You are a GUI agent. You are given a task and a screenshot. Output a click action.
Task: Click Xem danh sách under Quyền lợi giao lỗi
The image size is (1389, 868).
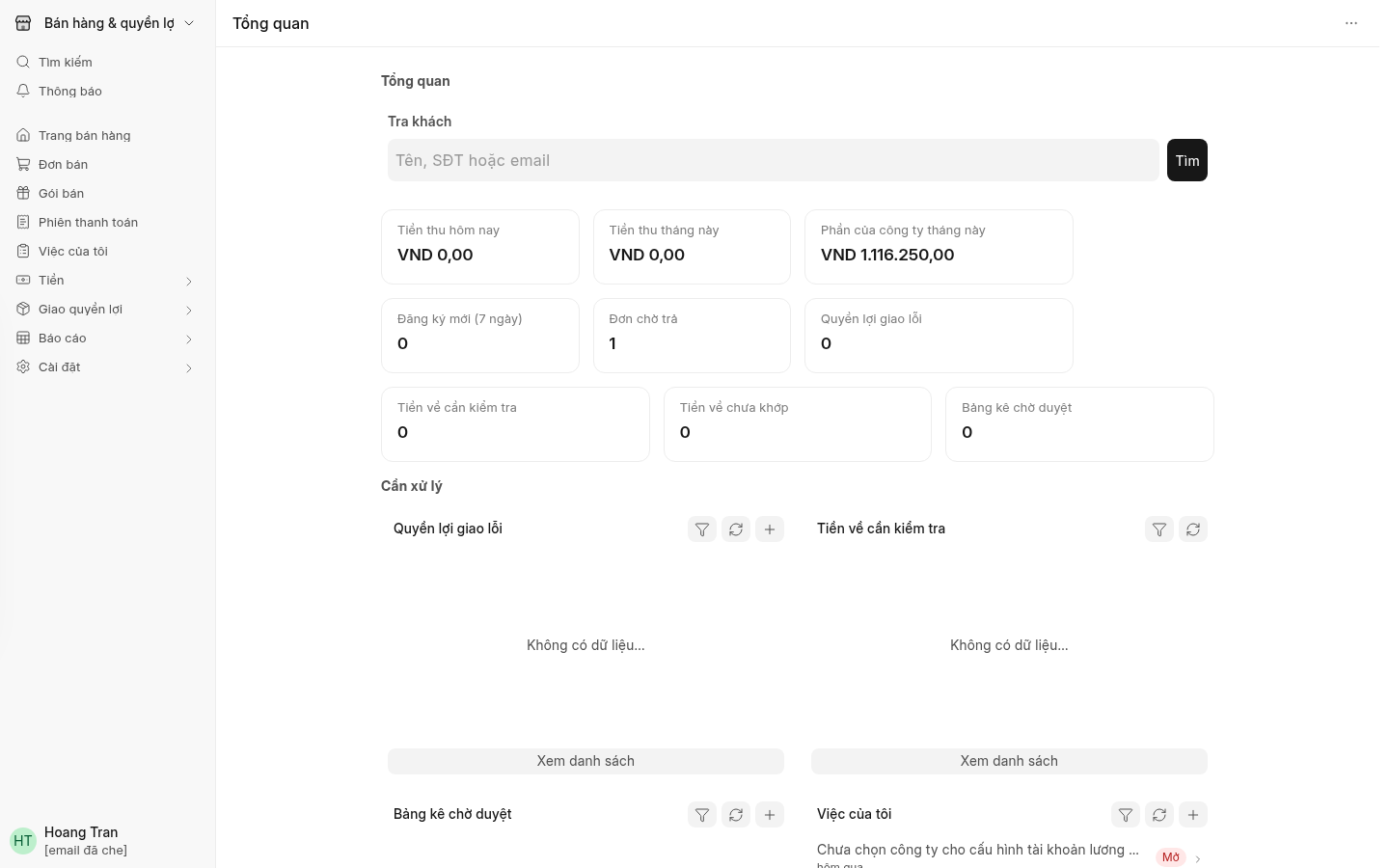(586, 761)
